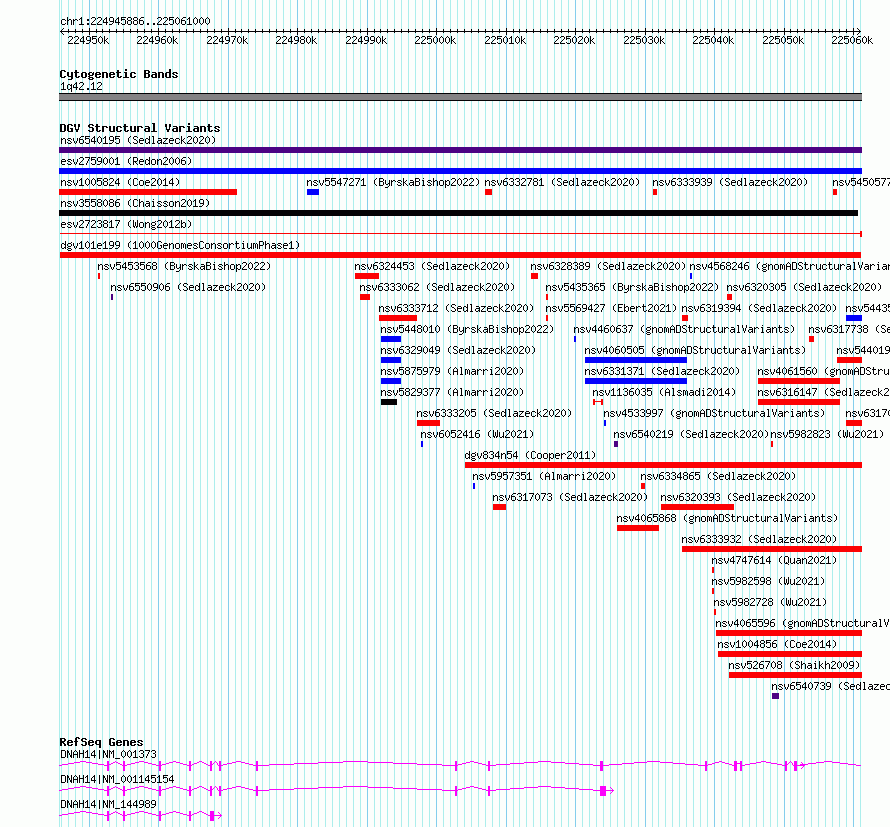Click nsv5957351 (Almarri2020) label

click(544, 476)
